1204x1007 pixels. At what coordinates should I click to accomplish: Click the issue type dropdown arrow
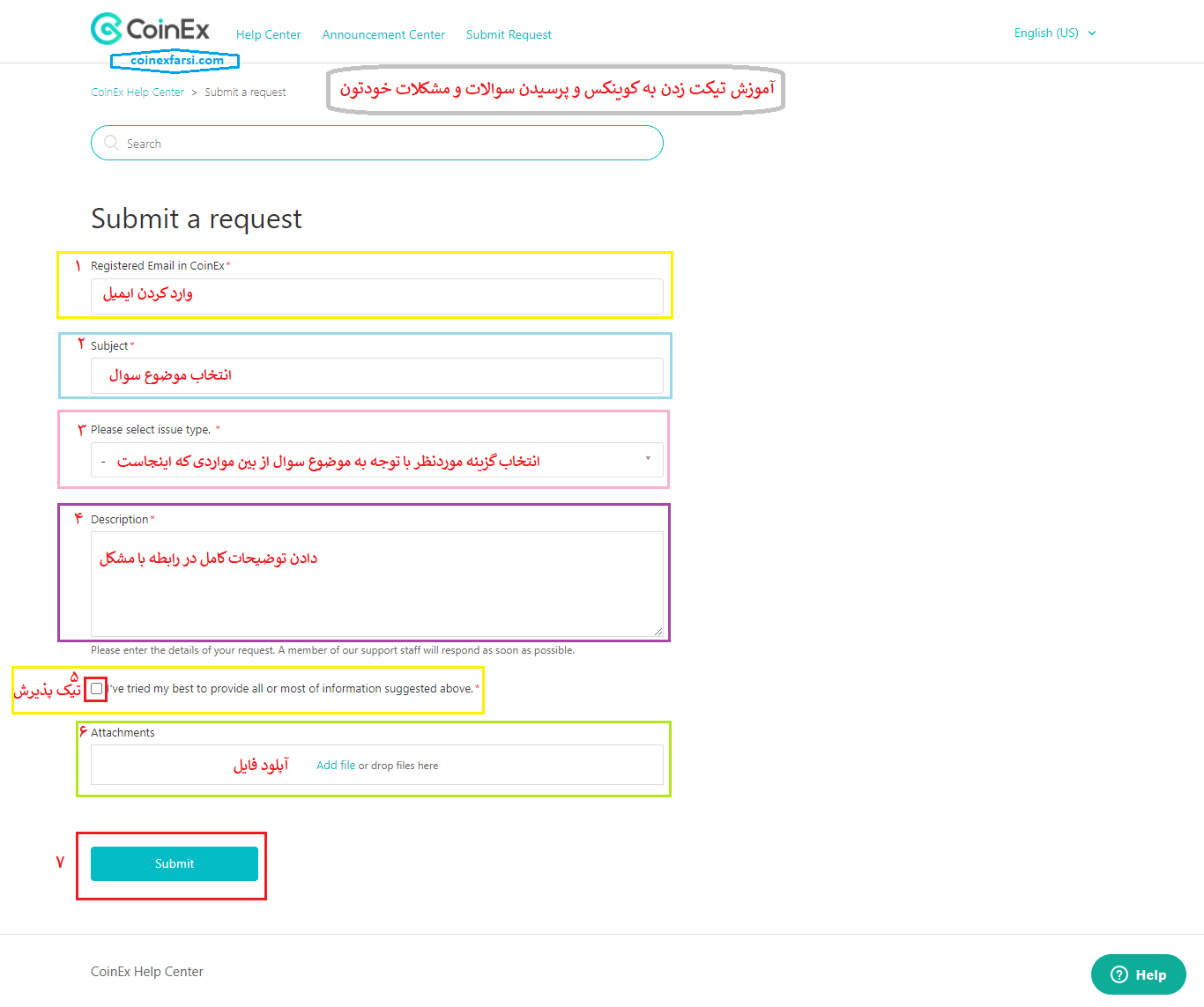[x=648, y=459]
